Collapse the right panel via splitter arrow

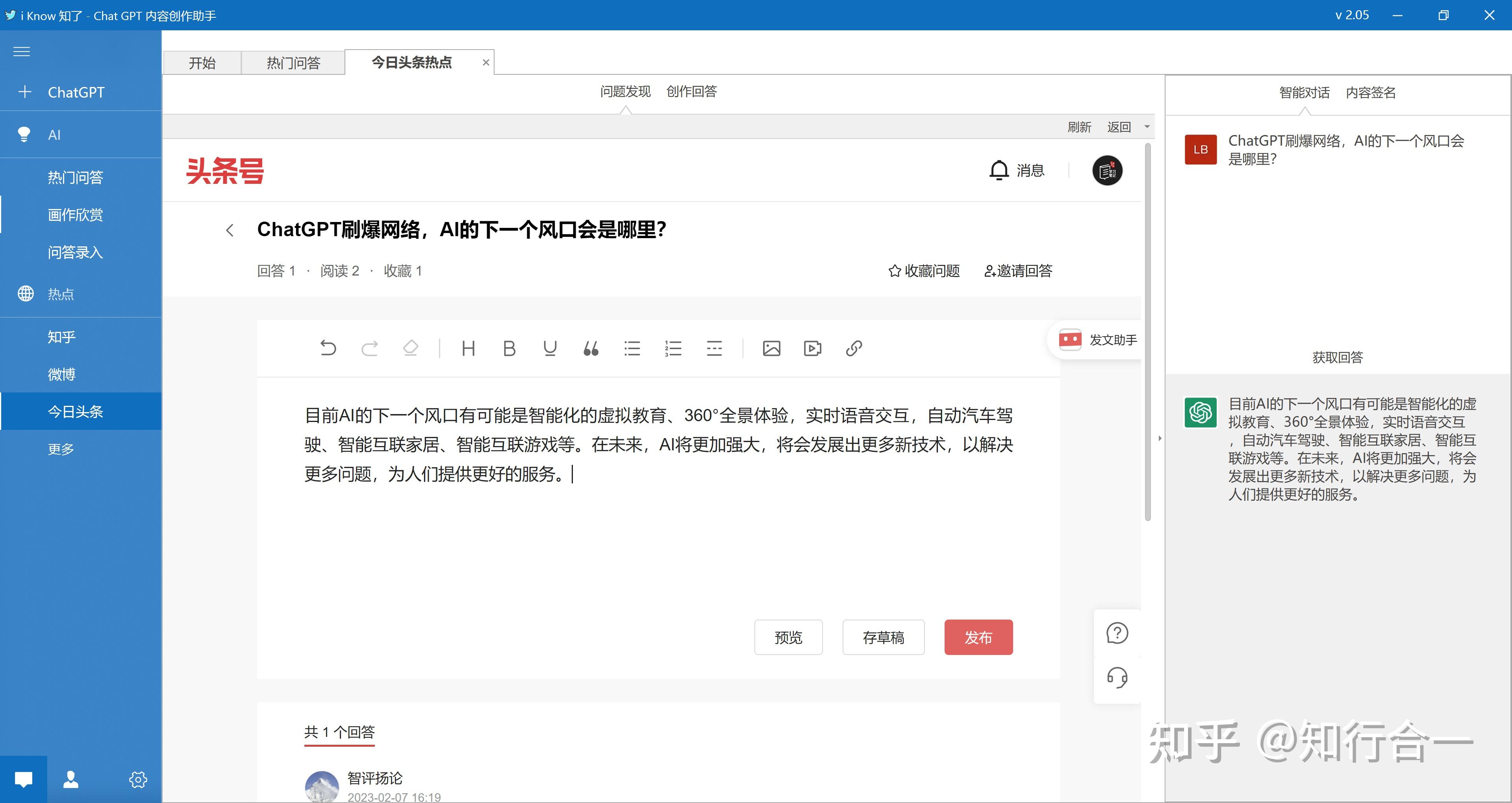[1160, 439]
